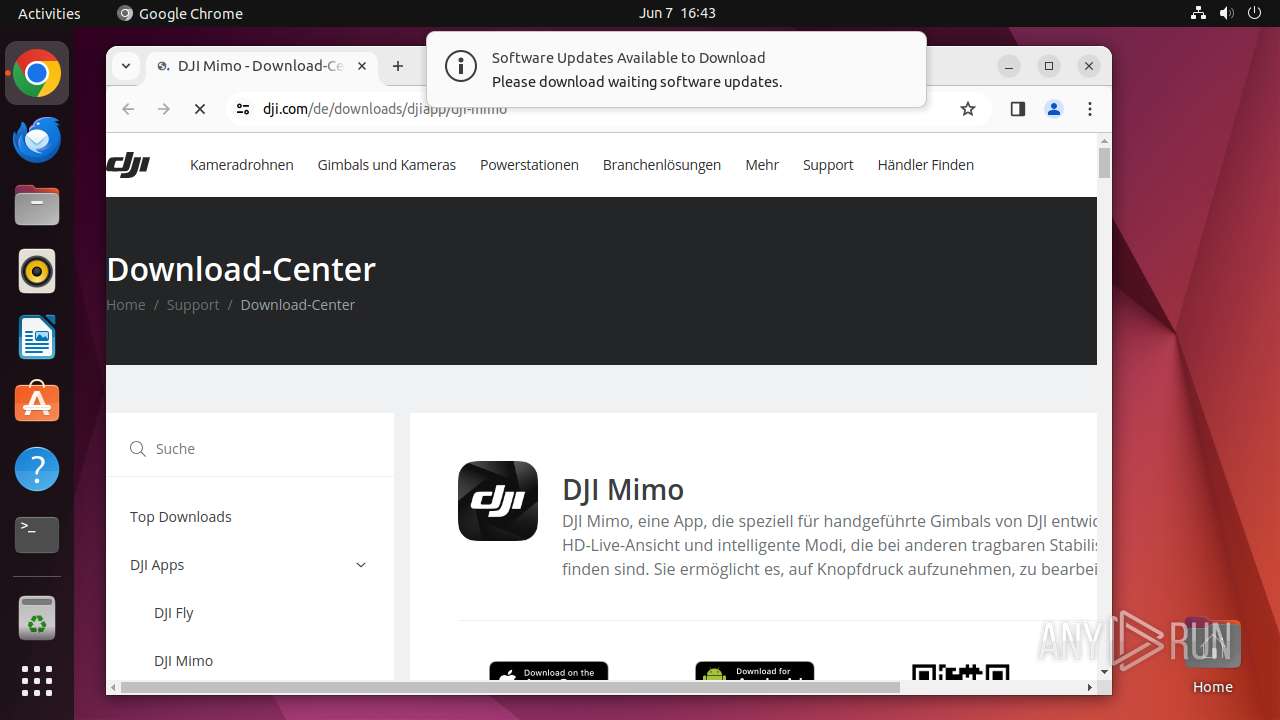Bookmark this tab with star icon
Screen dimensions: 1280x720
967,109
